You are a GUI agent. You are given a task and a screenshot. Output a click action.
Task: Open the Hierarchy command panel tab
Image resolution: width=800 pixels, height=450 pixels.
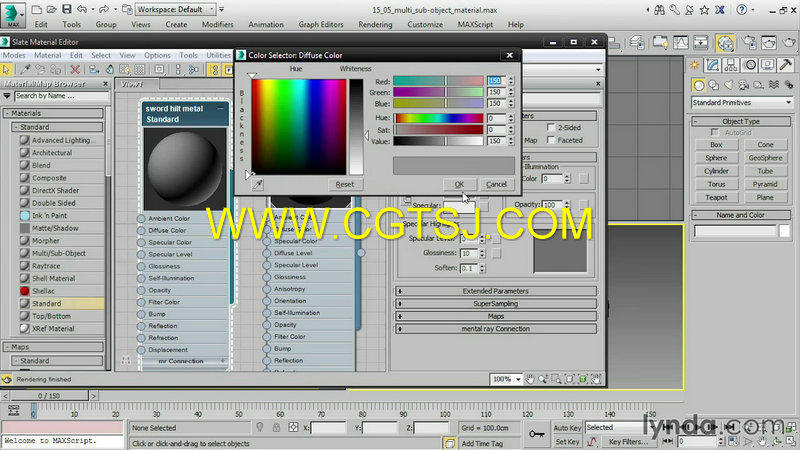(731, 65)
